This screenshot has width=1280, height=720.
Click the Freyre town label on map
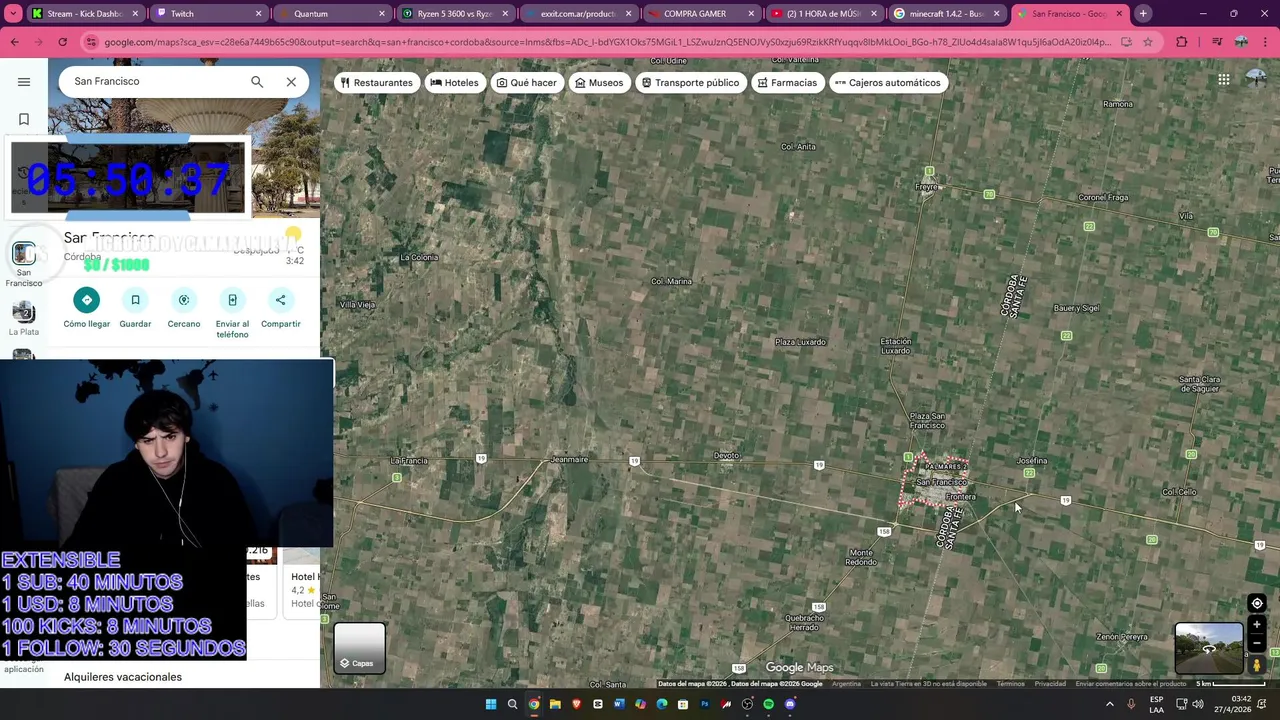[927, 187]
